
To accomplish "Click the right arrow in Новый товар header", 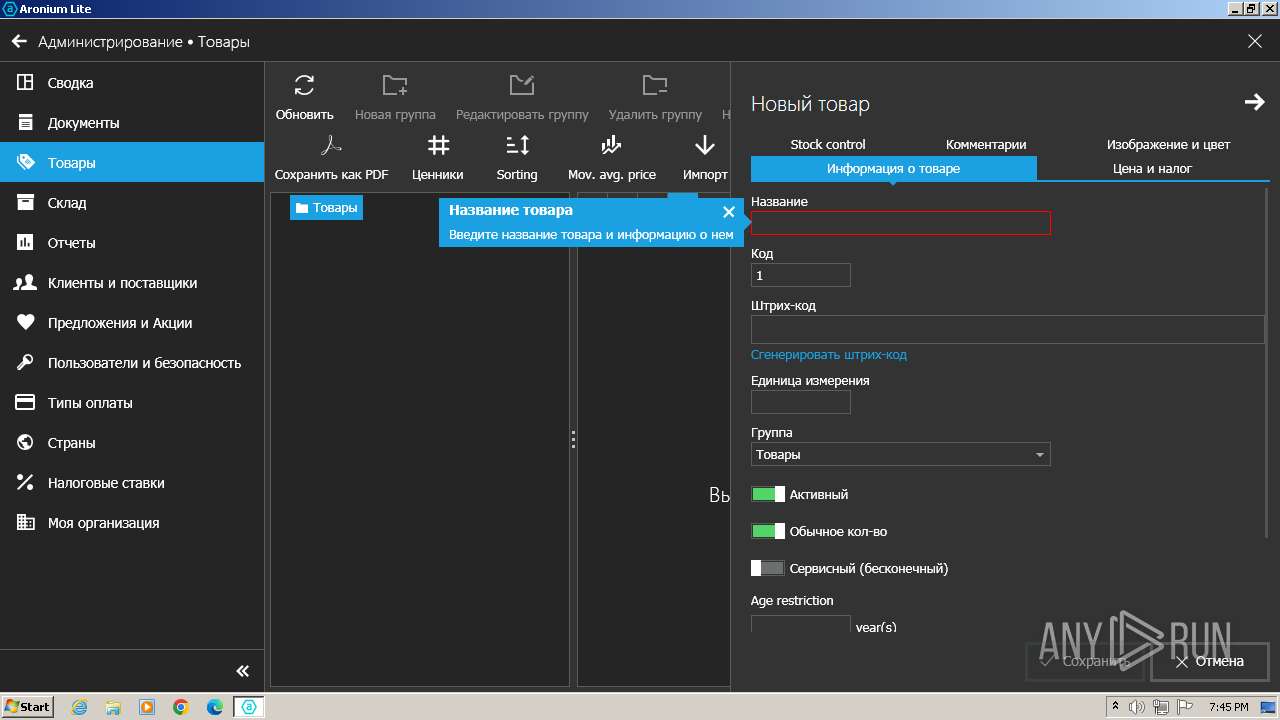I will click(x=1254, y=102).
